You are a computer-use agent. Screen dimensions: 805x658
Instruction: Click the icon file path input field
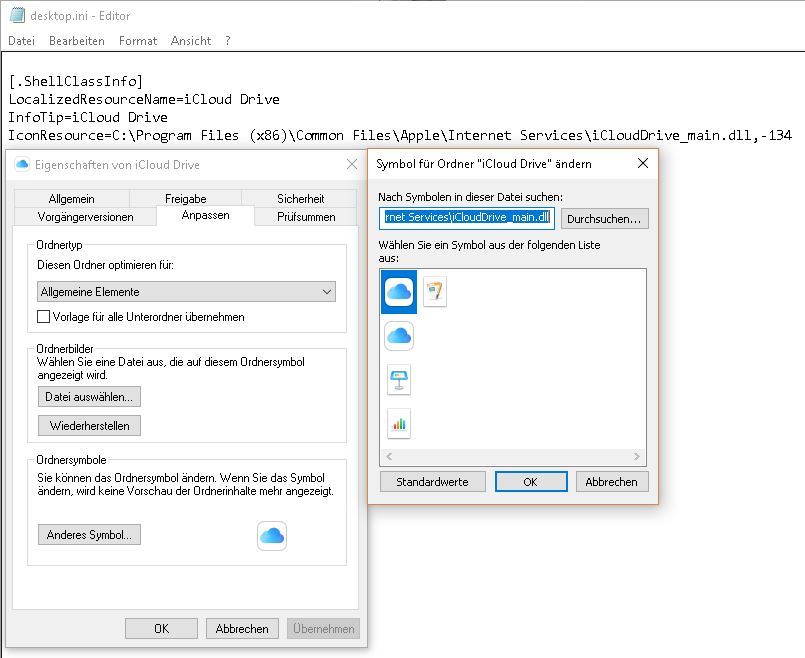coord(467,218)
